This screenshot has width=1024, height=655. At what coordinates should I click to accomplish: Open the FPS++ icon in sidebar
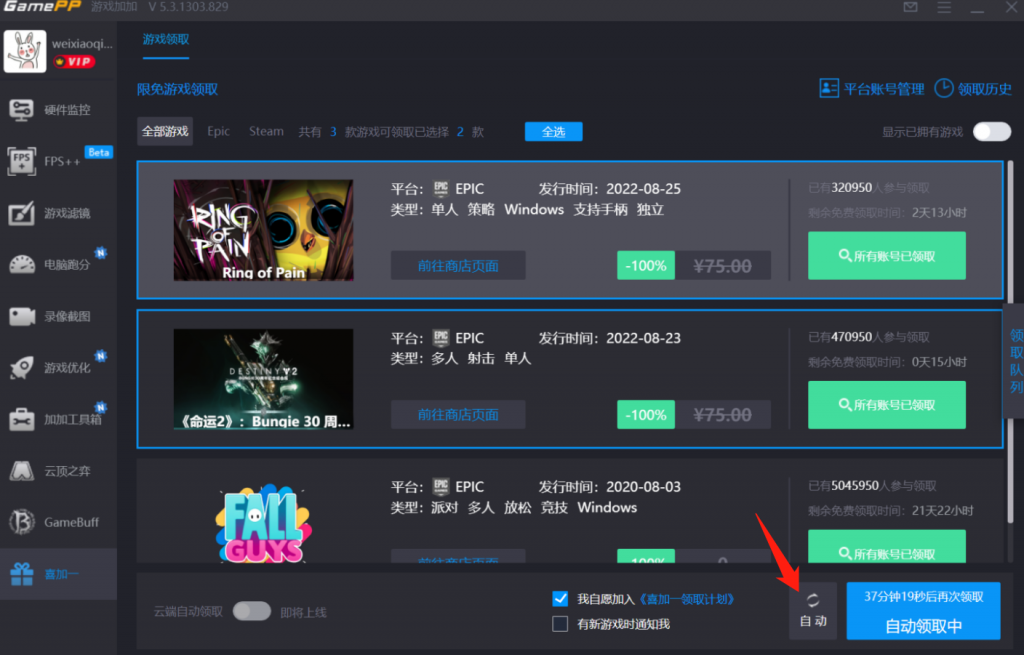[22, 161]
